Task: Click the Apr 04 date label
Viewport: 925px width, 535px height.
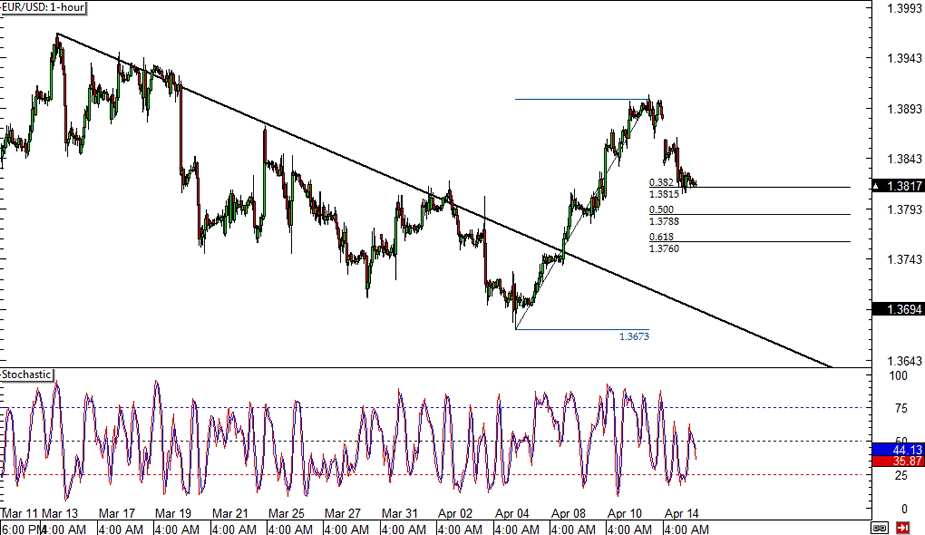Action: (x=512, y=514)
